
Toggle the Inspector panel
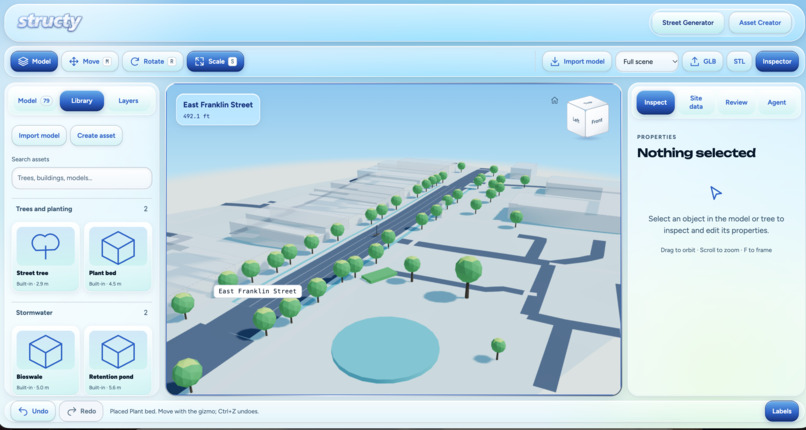pyautogui.click(x=777, y=61)
